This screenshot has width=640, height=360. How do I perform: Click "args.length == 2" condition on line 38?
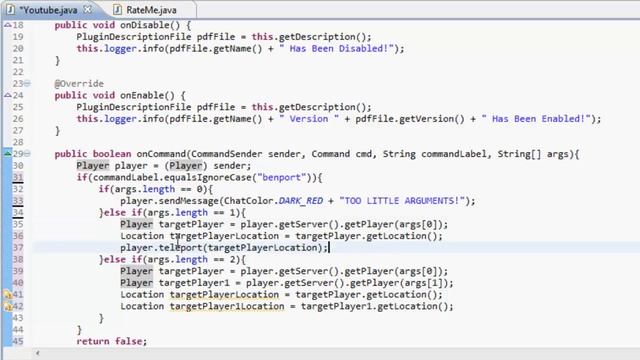(191, 260)
